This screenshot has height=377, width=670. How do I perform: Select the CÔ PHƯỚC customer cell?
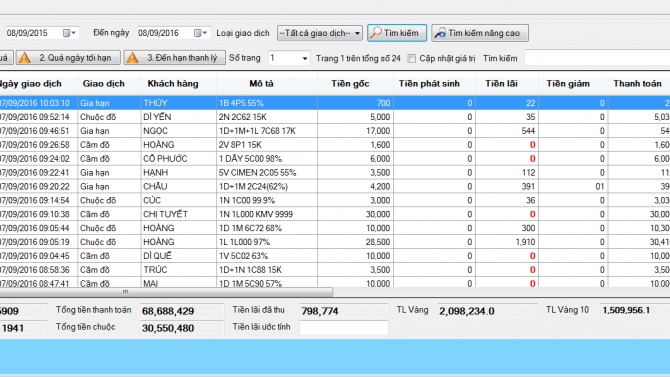(179, 159)
